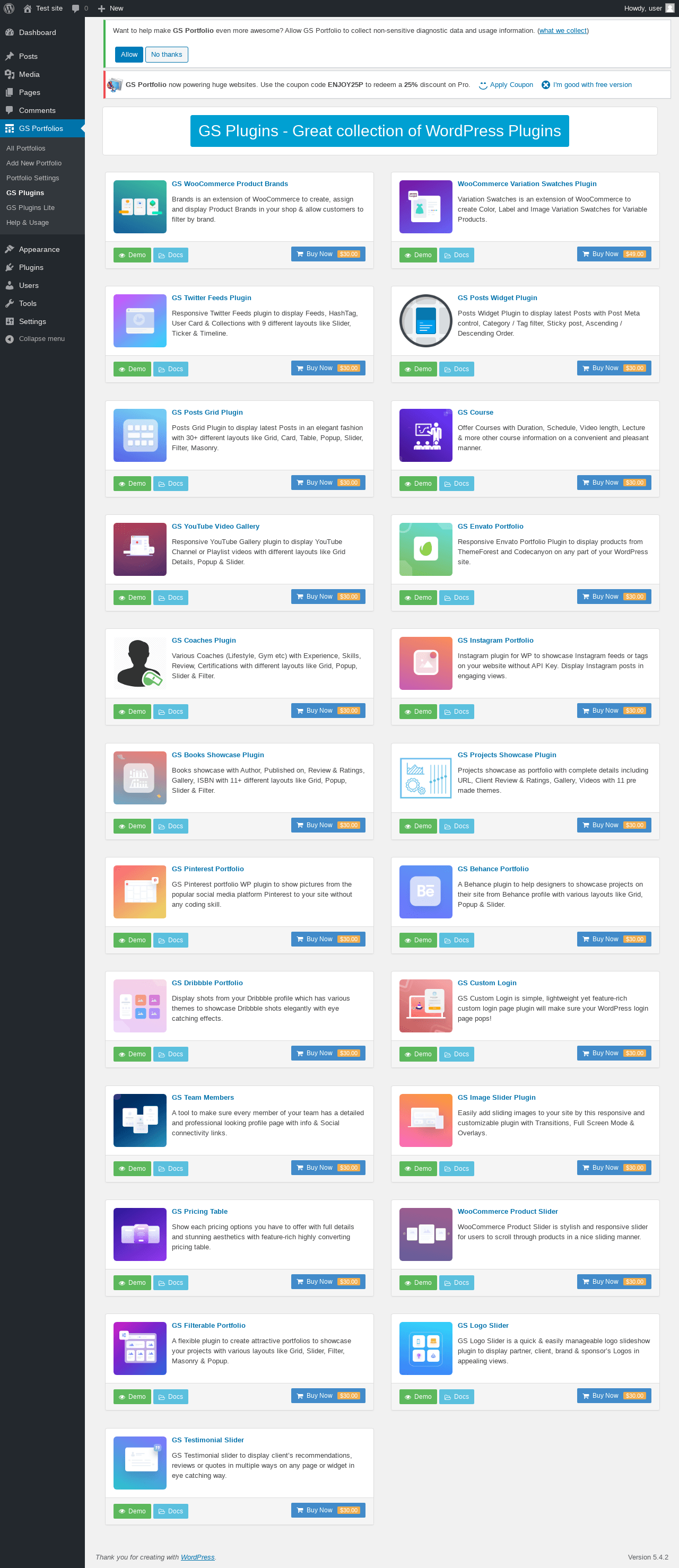Viewport: 679px width, 1568px height.
Task: Click the Plugins plug icon
Action: (10, 267)
